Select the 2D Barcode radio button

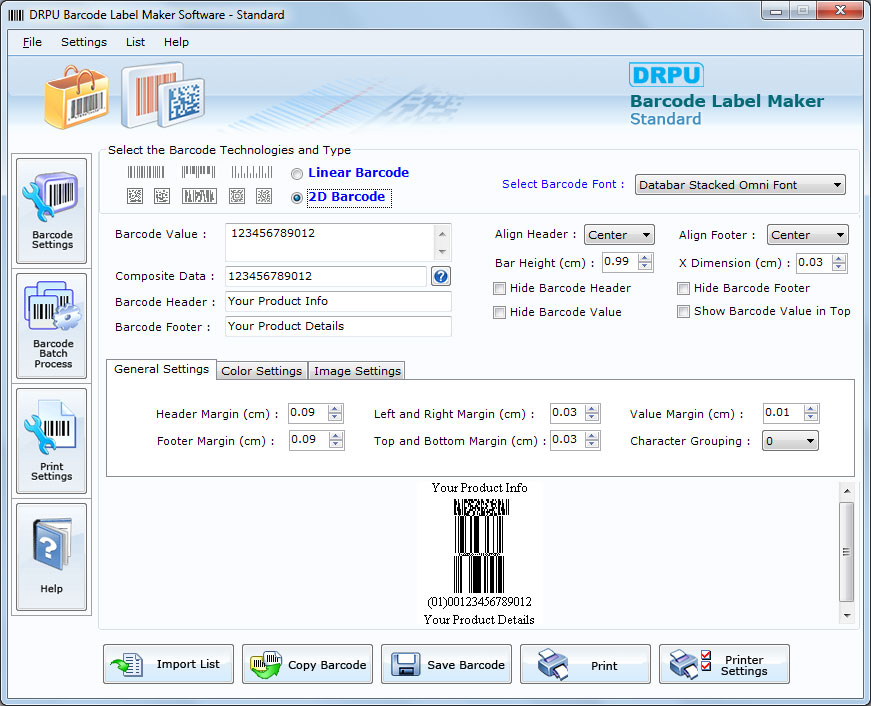(x=297, y=198)
